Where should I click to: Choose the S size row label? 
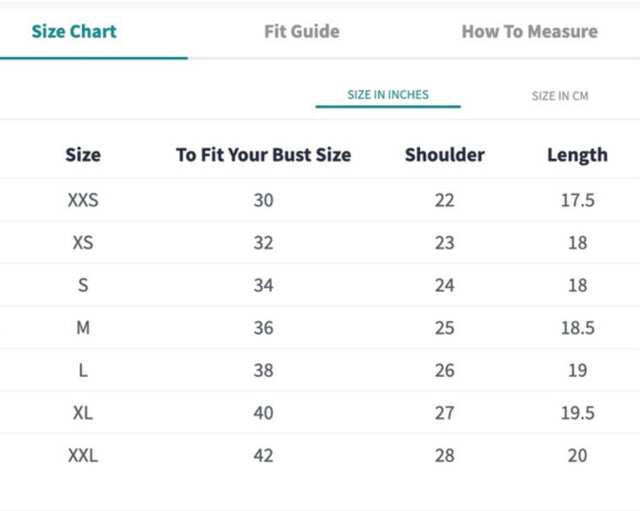tap(83, 285)
